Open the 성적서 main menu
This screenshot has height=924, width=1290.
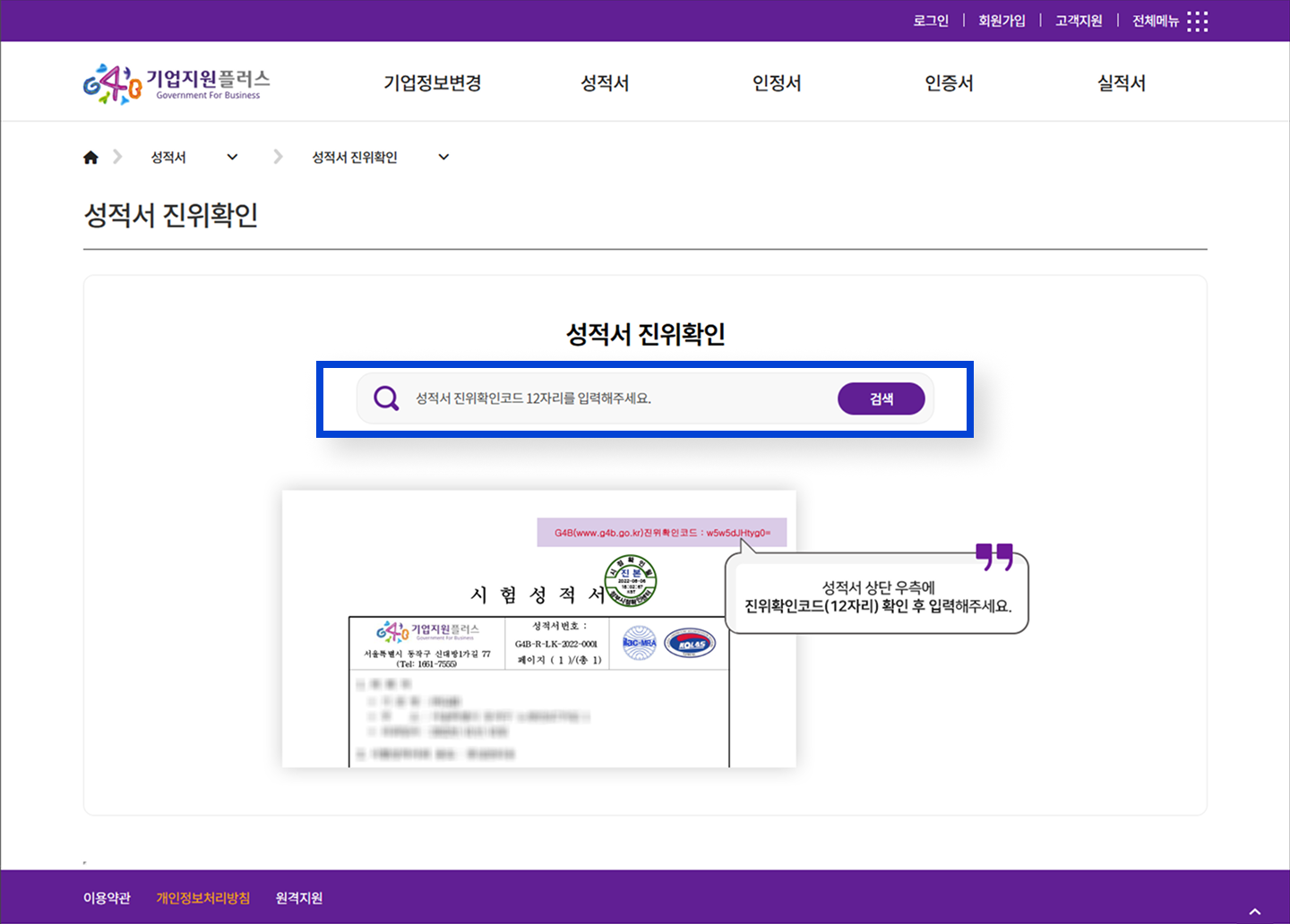click(605, 83)
